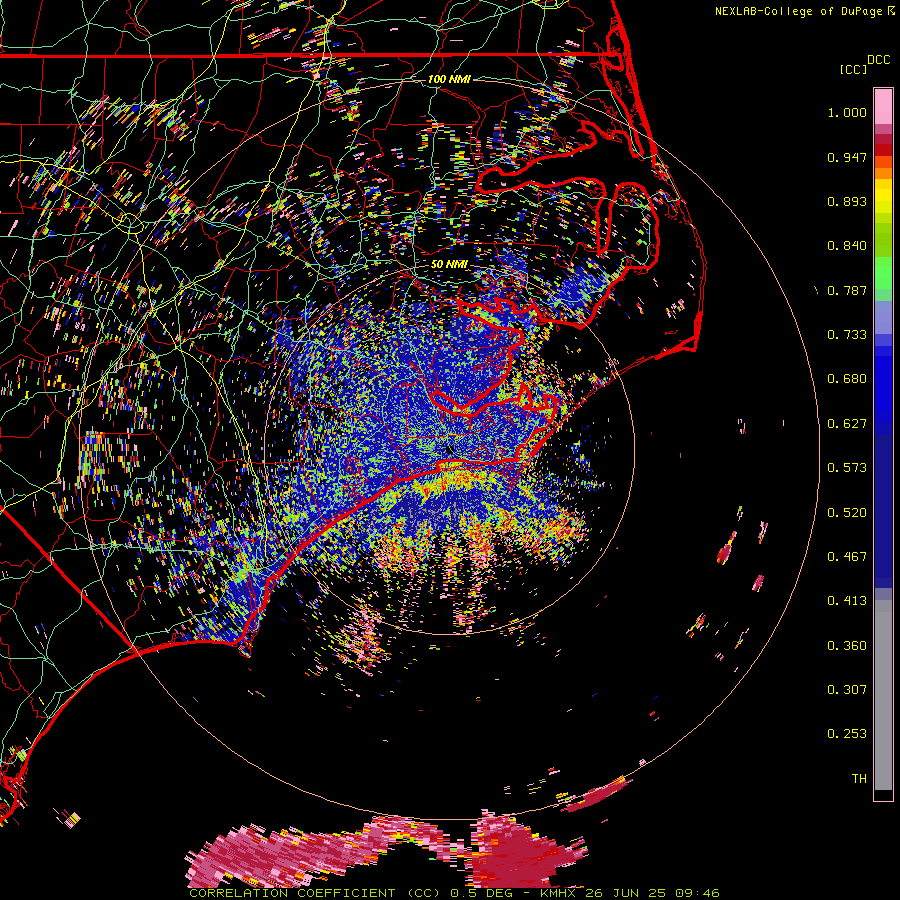Select the 0.733 legend value
This screenshot has height=900, width=900.
pyautogui.click(x=847, y=335)
